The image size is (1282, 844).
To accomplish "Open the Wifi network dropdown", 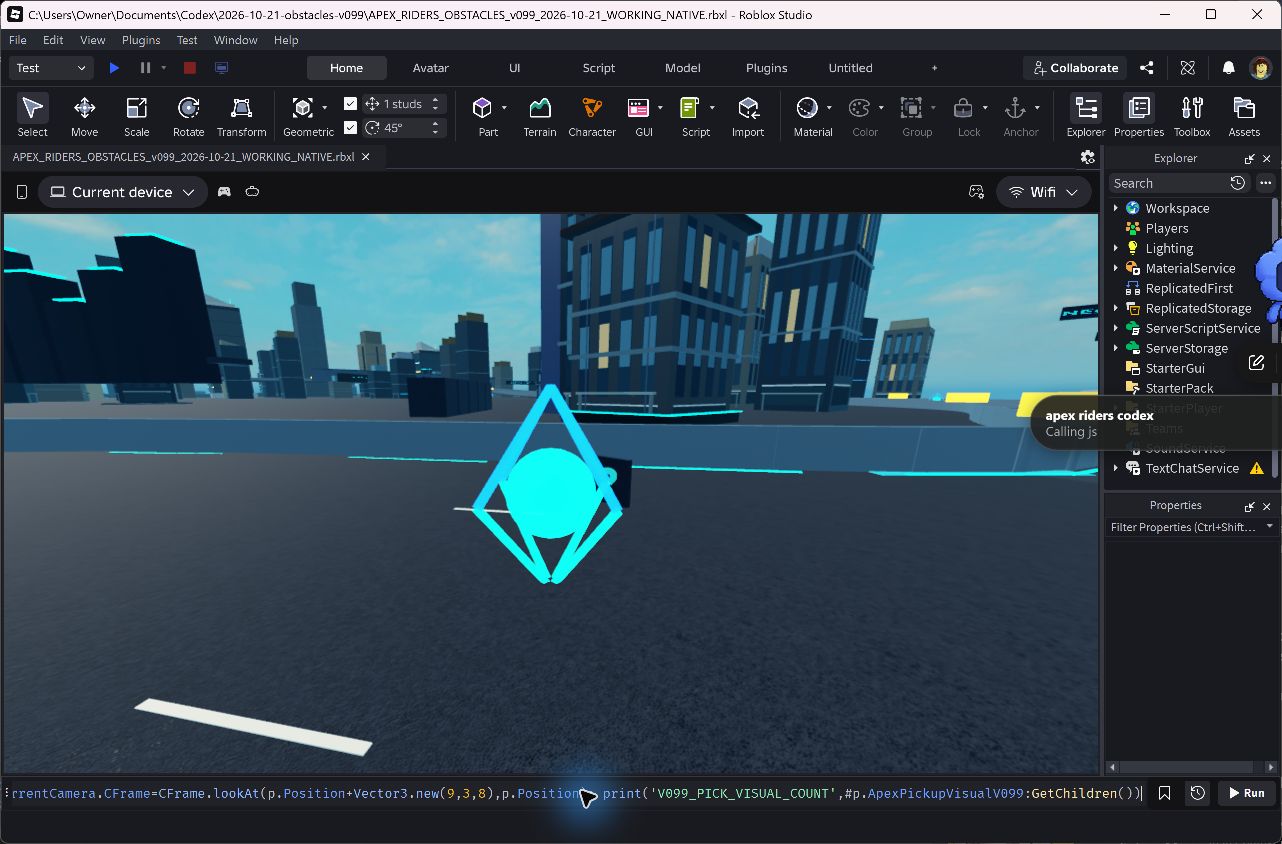I will click(x=1043, y=192).
